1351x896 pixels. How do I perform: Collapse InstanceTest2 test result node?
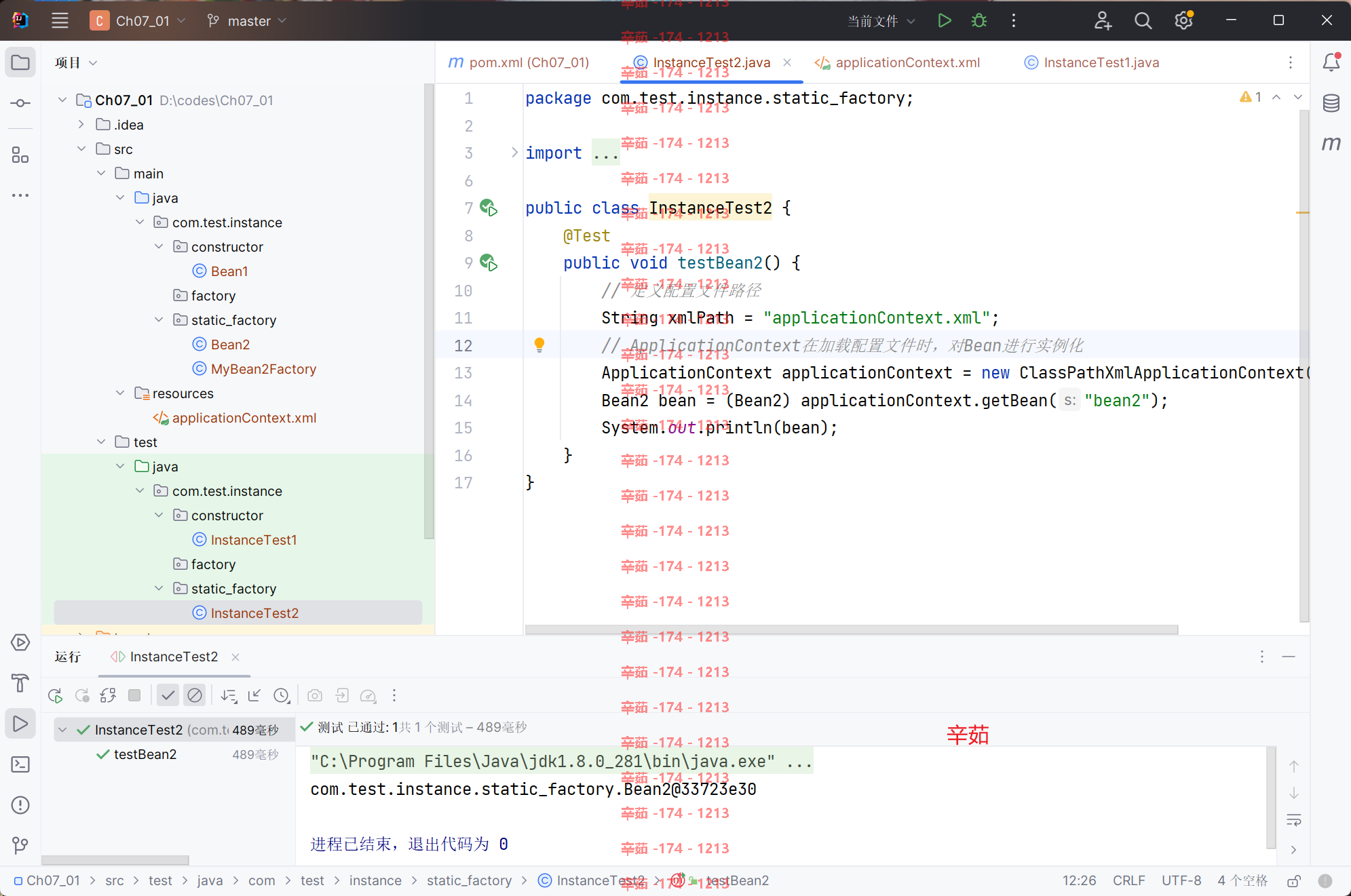tap(62, 730)
